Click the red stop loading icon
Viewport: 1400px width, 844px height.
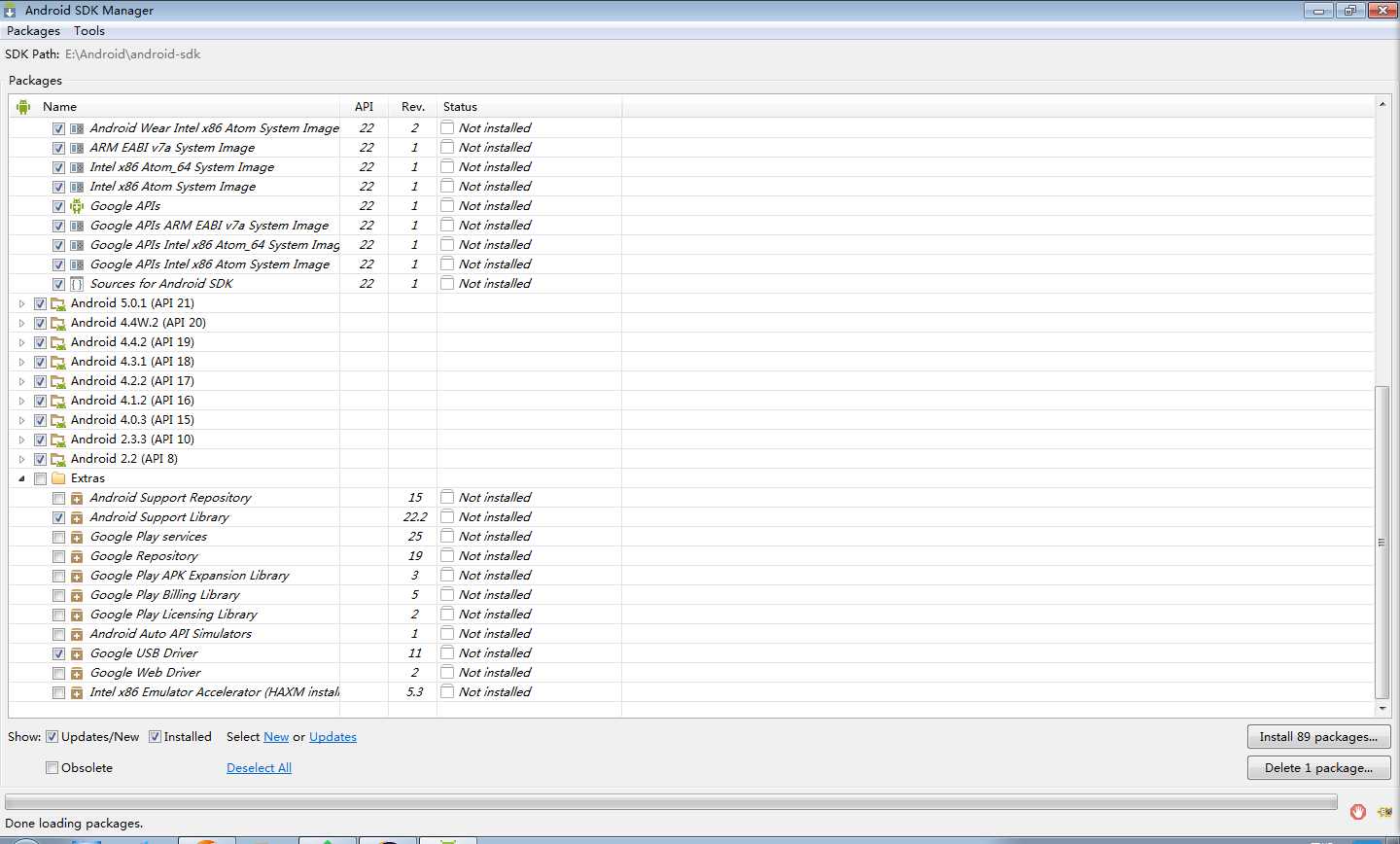[x=1358, y=811]
